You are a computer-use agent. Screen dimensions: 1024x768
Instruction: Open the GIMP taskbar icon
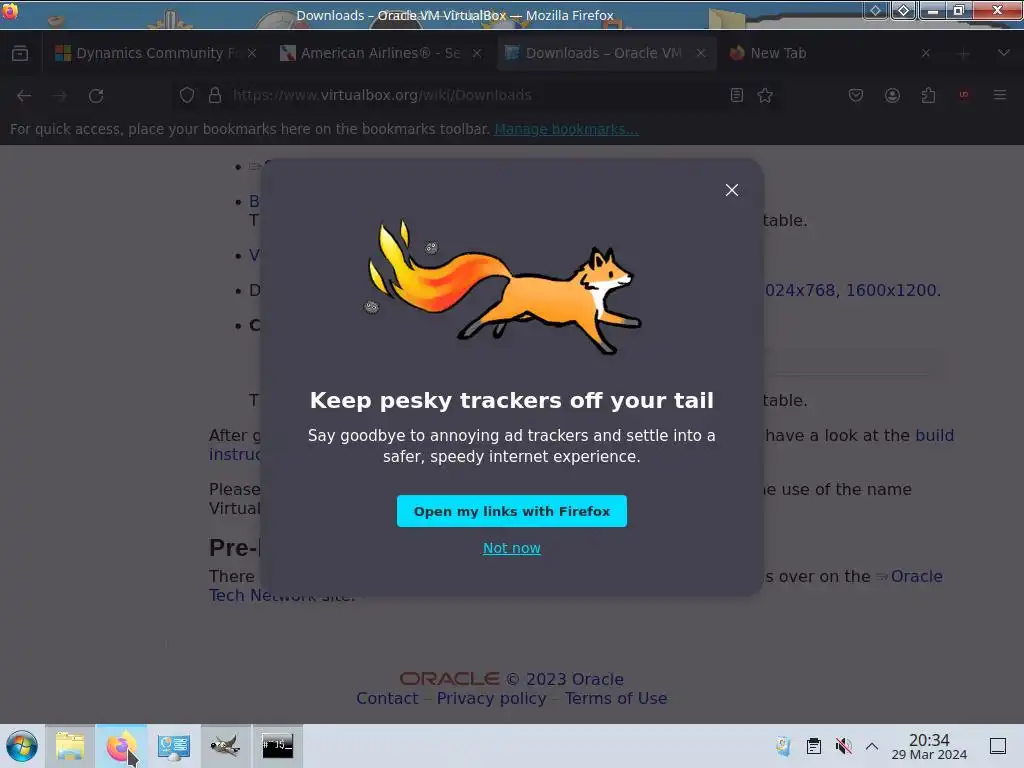(x=225, y=746)
